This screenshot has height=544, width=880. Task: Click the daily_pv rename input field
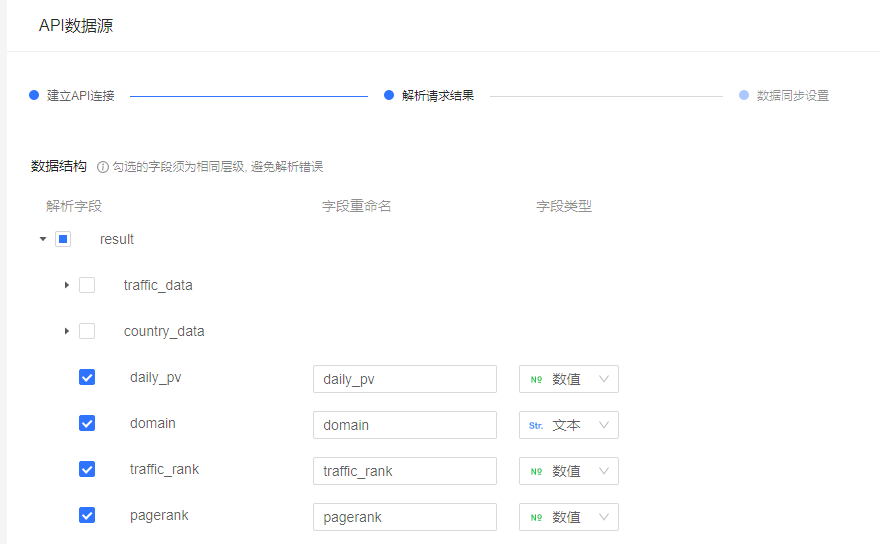tap(404, 379)
